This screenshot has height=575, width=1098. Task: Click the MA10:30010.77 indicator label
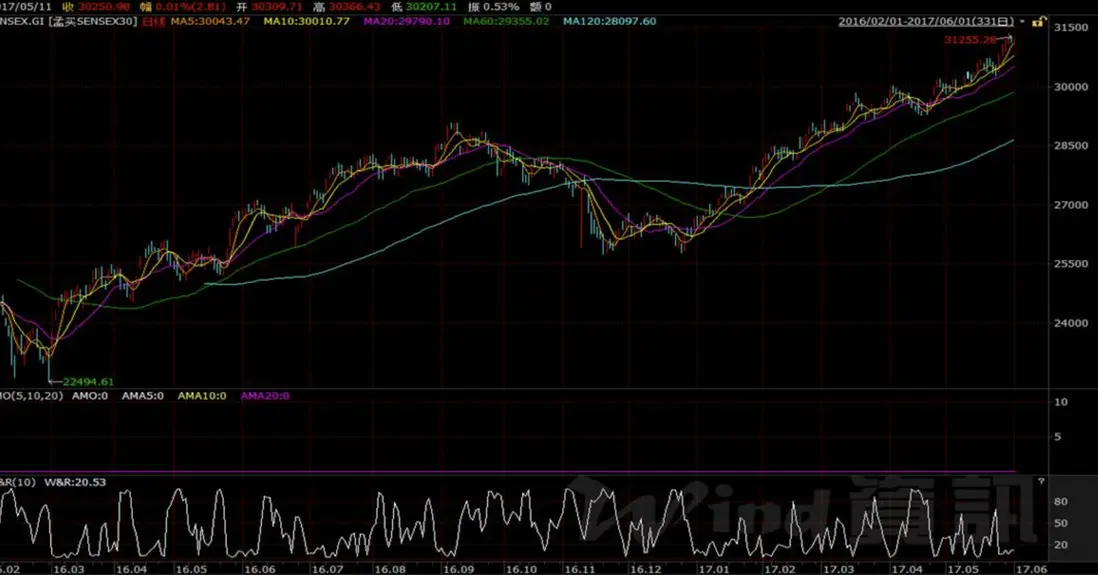click(x=306, y=21)
